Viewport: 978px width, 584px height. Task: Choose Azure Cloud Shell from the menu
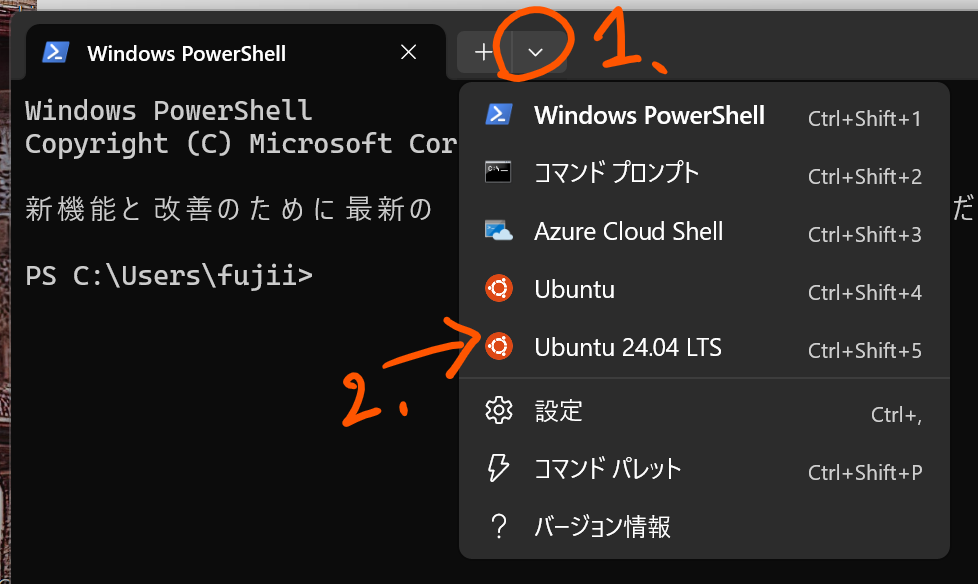pos(628,232)
